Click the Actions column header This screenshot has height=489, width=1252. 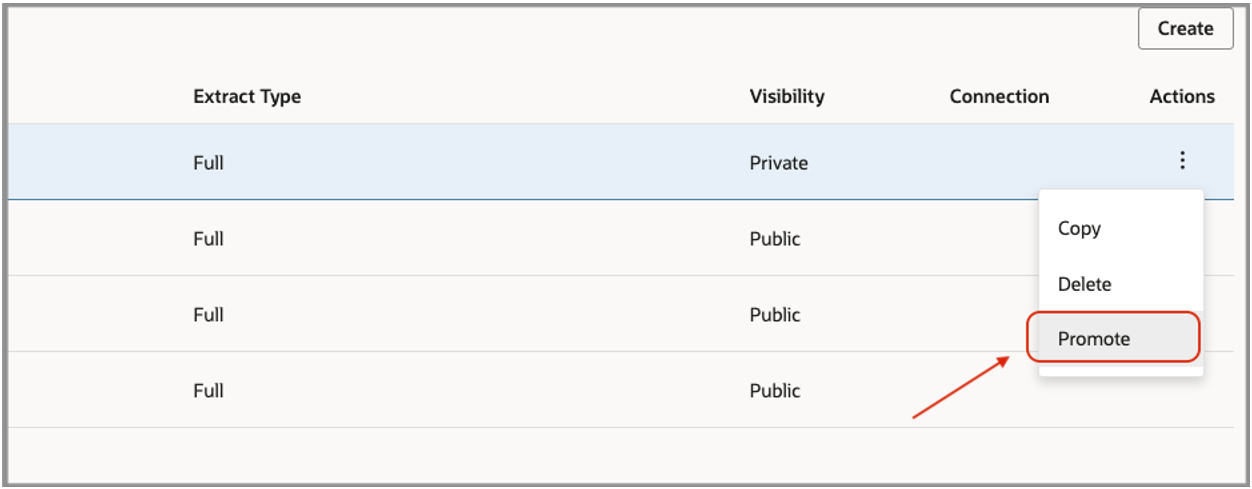[1182, 97]
